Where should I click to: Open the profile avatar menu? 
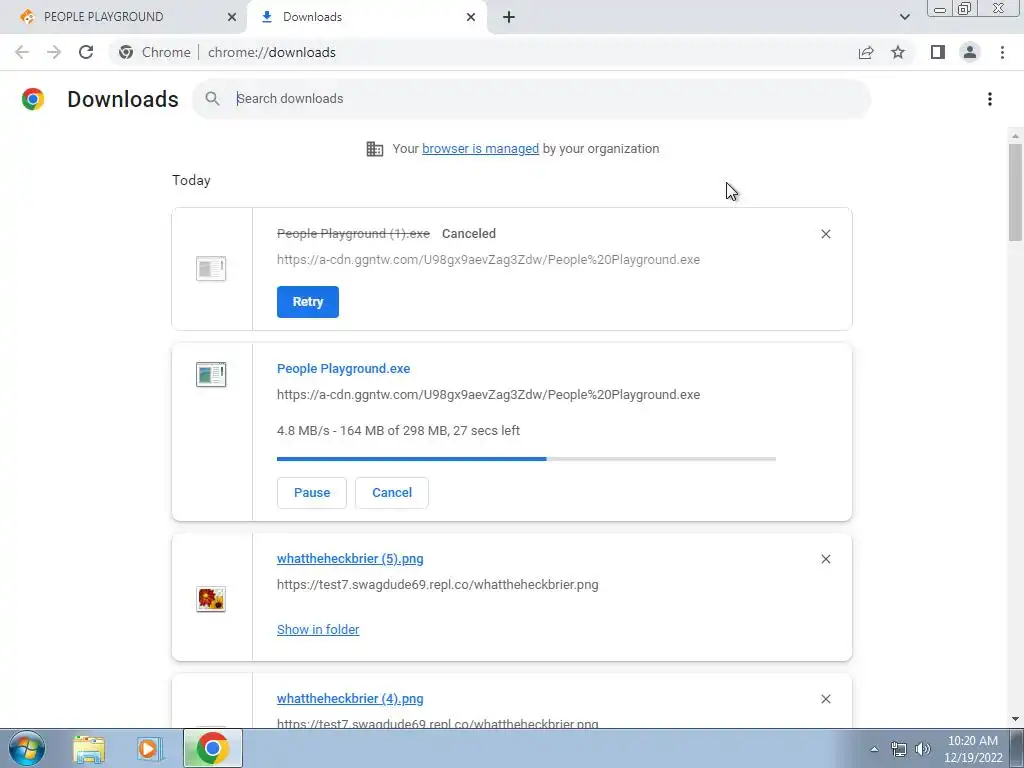970,52
